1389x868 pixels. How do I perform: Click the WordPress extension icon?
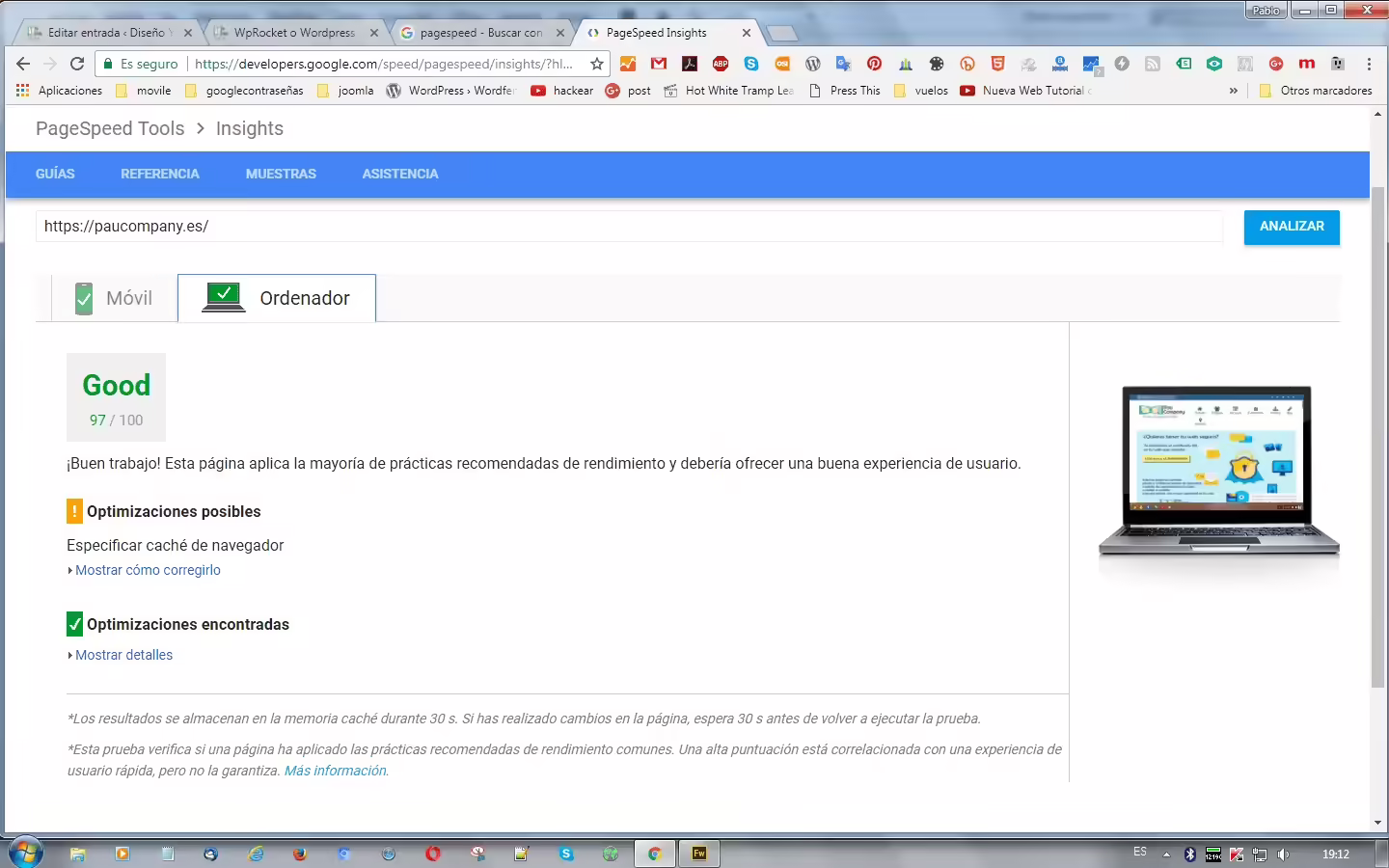[x=813, y=64]
